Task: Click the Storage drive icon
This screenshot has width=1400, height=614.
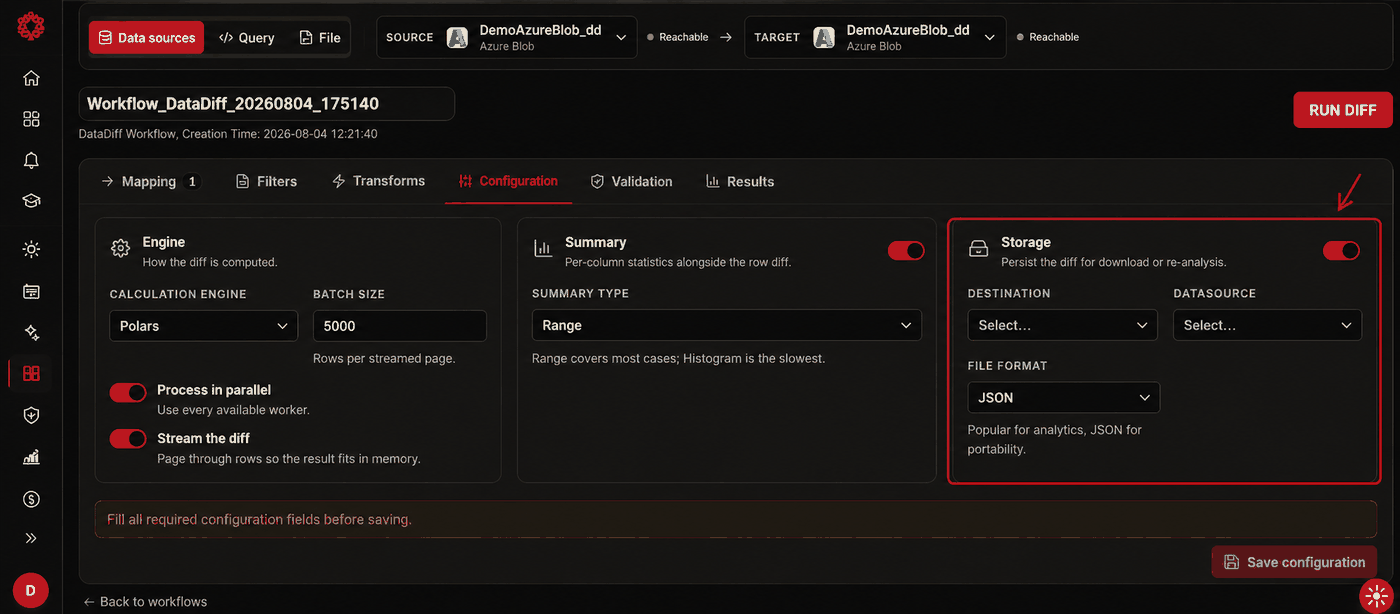Action: [979, 249]
